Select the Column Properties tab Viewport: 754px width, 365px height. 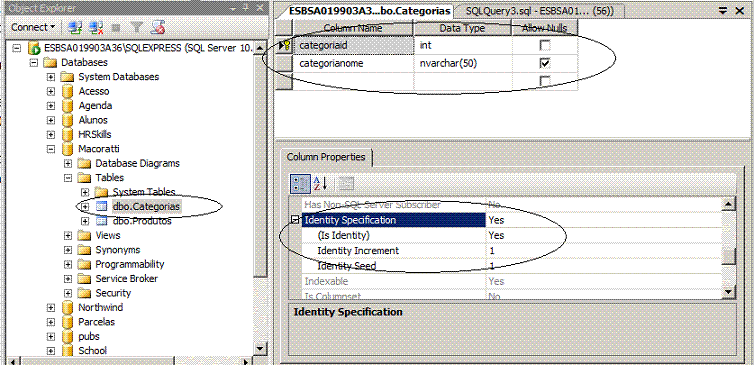point(326,157)
